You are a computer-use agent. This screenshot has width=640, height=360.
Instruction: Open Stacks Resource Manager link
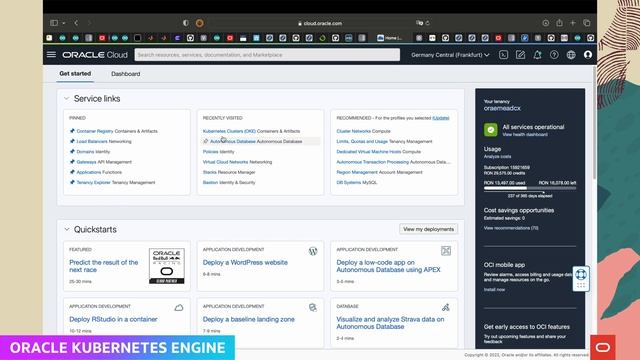tap(229, 172)
